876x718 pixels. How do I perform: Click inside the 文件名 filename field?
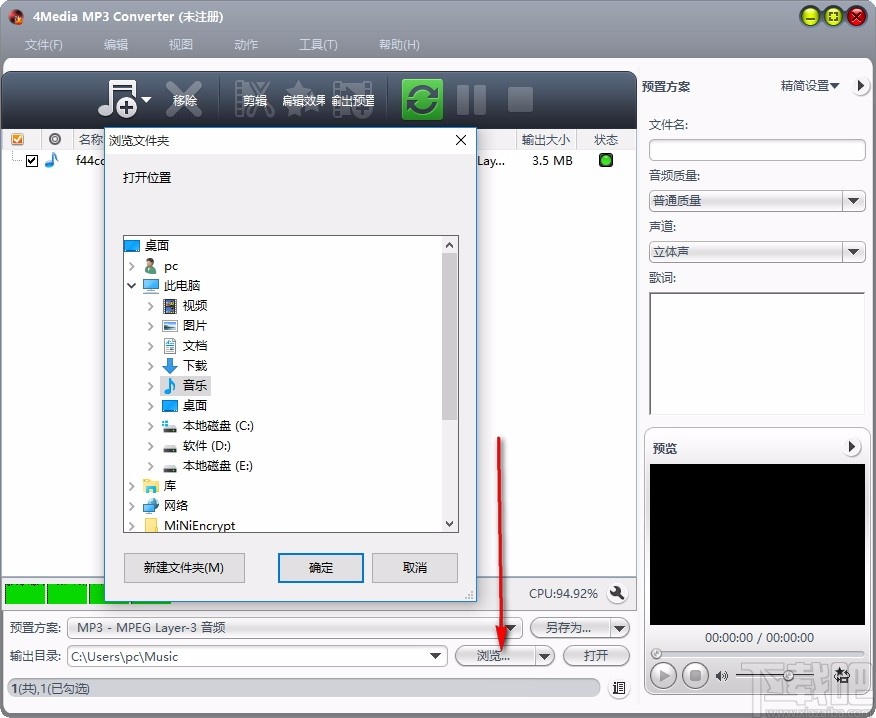tap(756, 150)
